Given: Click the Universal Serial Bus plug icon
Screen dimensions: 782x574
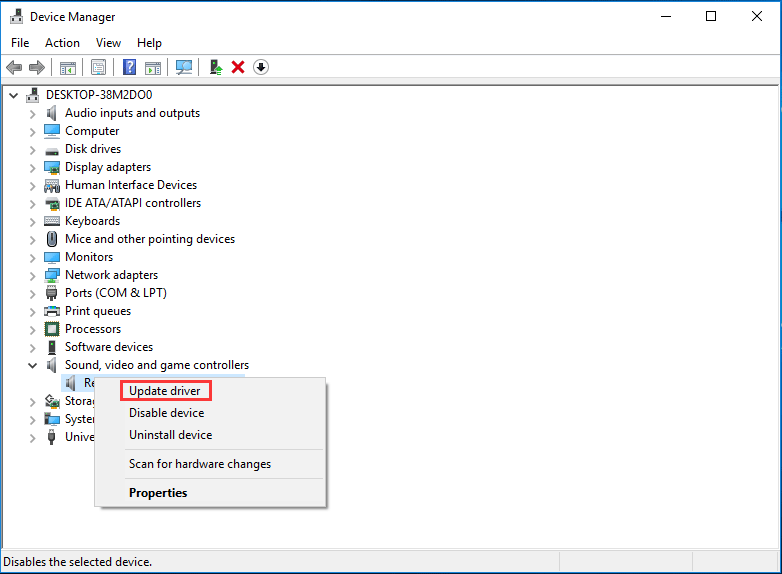Looking at the screenshot, I should click(x=51, y=437).
